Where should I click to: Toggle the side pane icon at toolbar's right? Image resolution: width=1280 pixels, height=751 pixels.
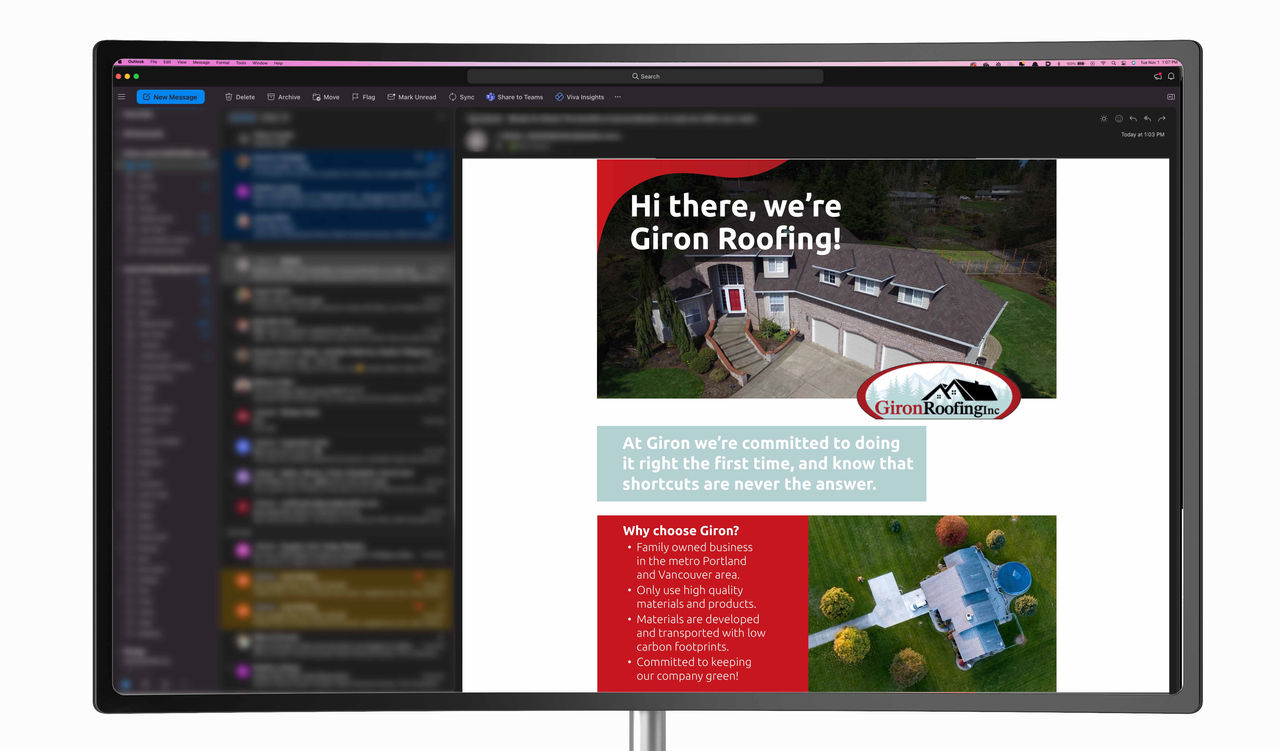click(1171, 97)
